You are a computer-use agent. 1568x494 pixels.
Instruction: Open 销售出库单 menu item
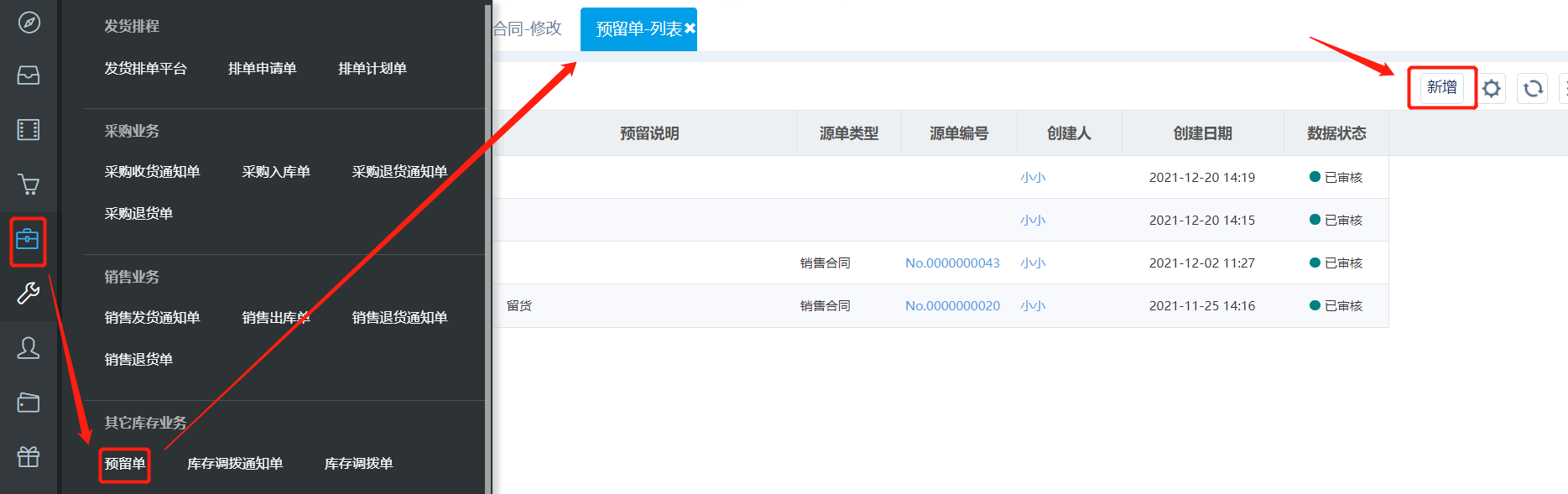tap(276, 318)
